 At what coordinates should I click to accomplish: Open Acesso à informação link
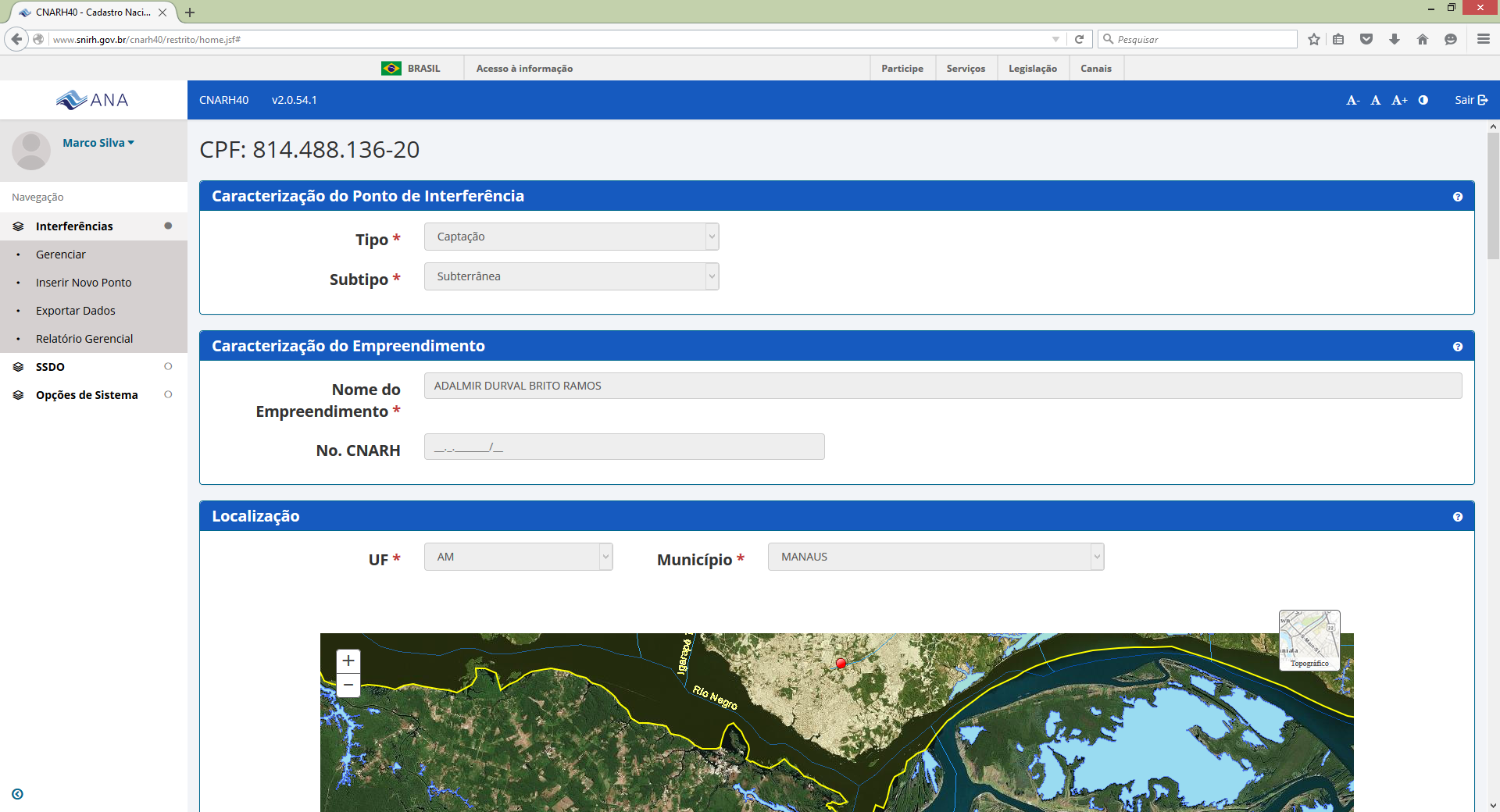click(524, 69)
